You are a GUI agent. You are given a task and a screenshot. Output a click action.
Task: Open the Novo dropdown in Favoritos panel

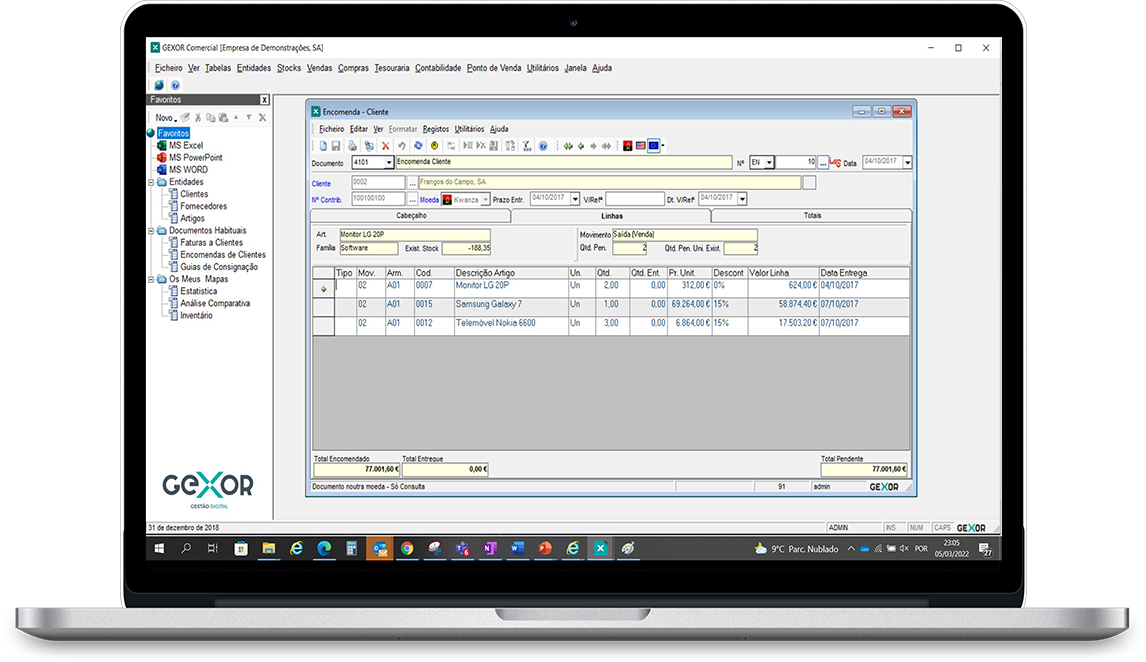coord(166,118)
